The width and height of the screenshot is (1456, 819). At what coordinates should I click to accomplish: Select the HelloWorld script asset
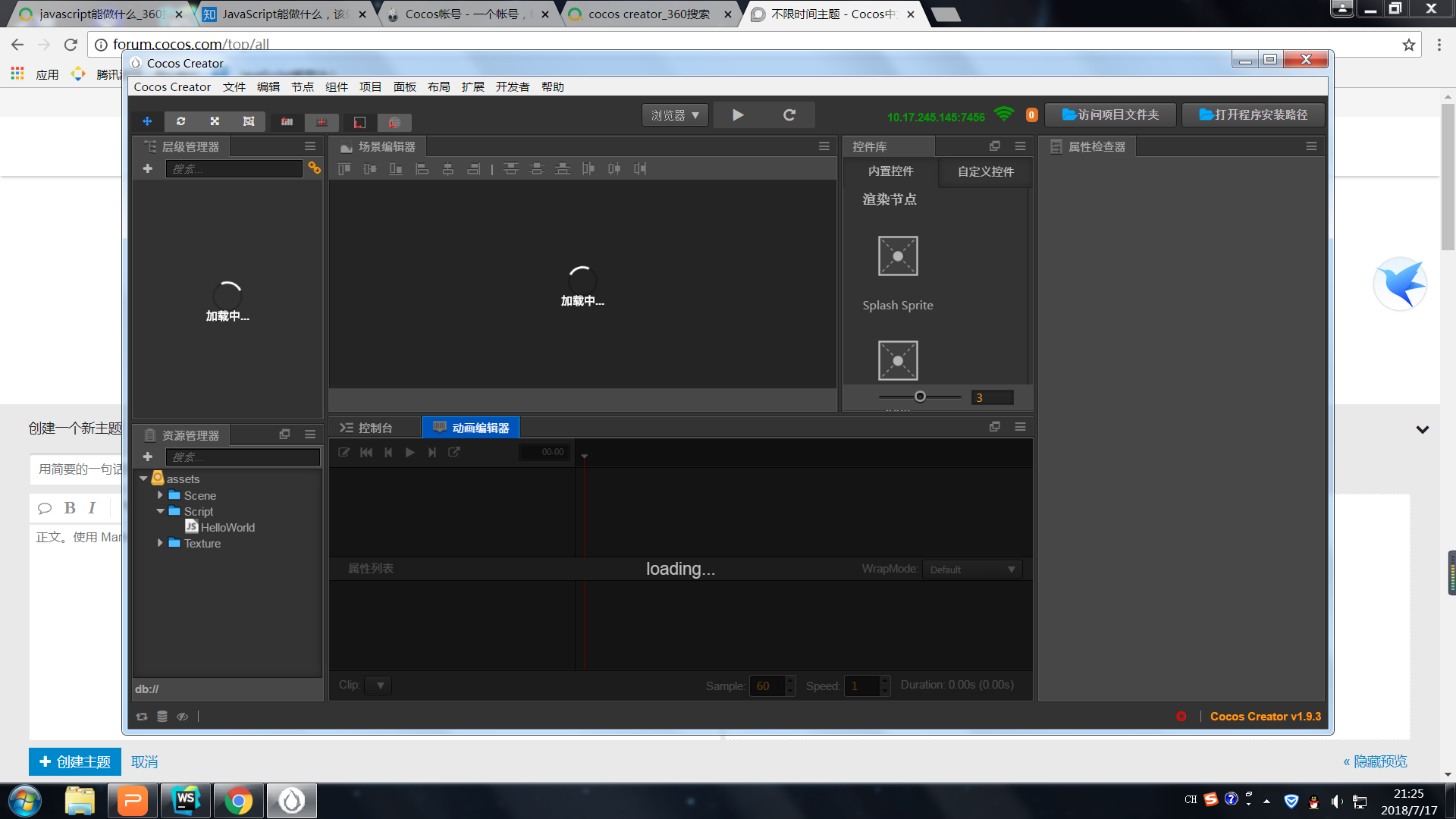tap(227, 528)
